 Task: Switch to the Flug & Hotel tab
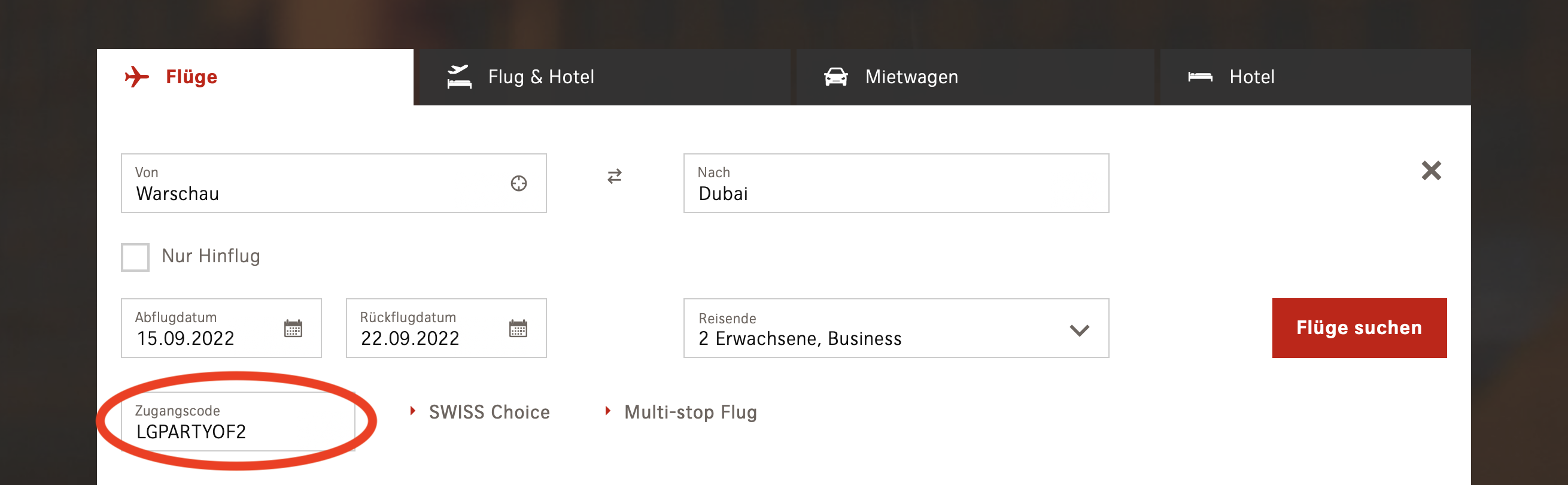(540, 77)
